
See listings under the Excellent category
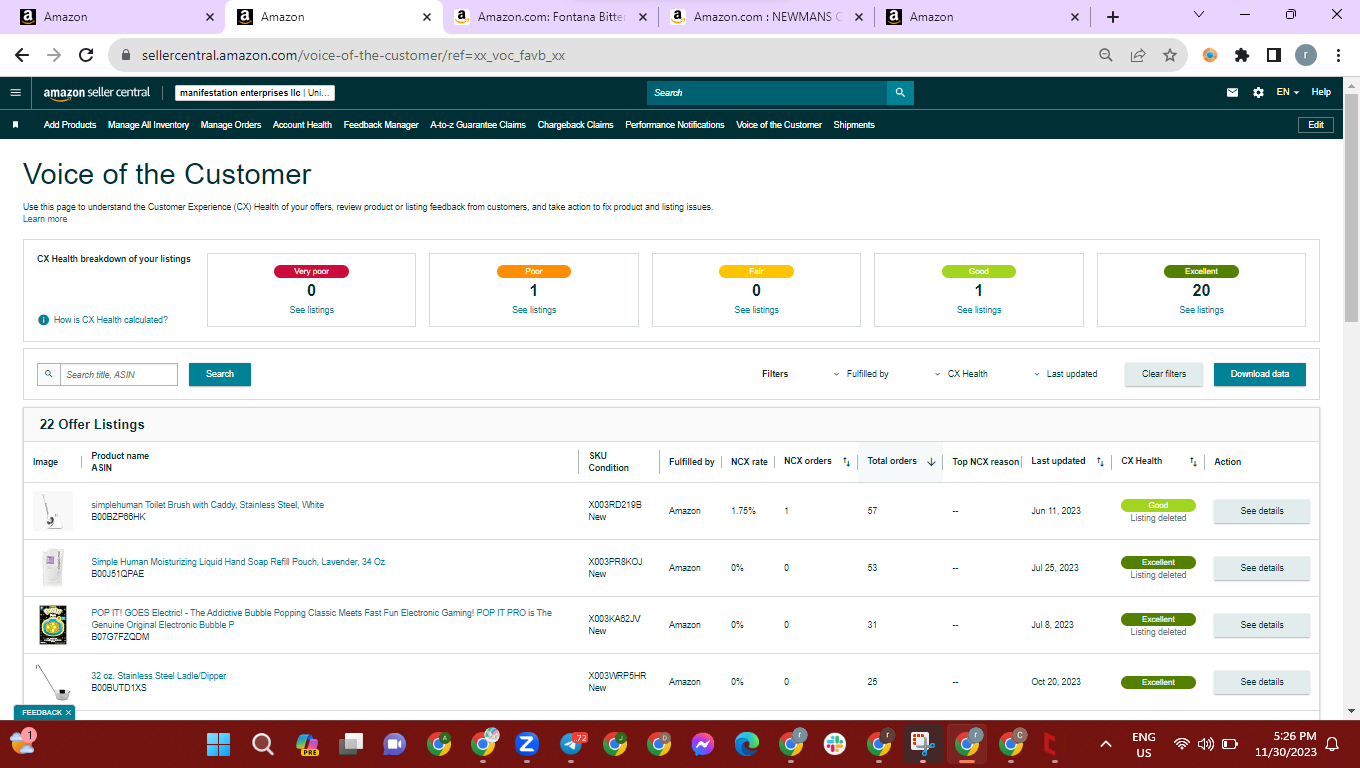[x=1201, y=310]
